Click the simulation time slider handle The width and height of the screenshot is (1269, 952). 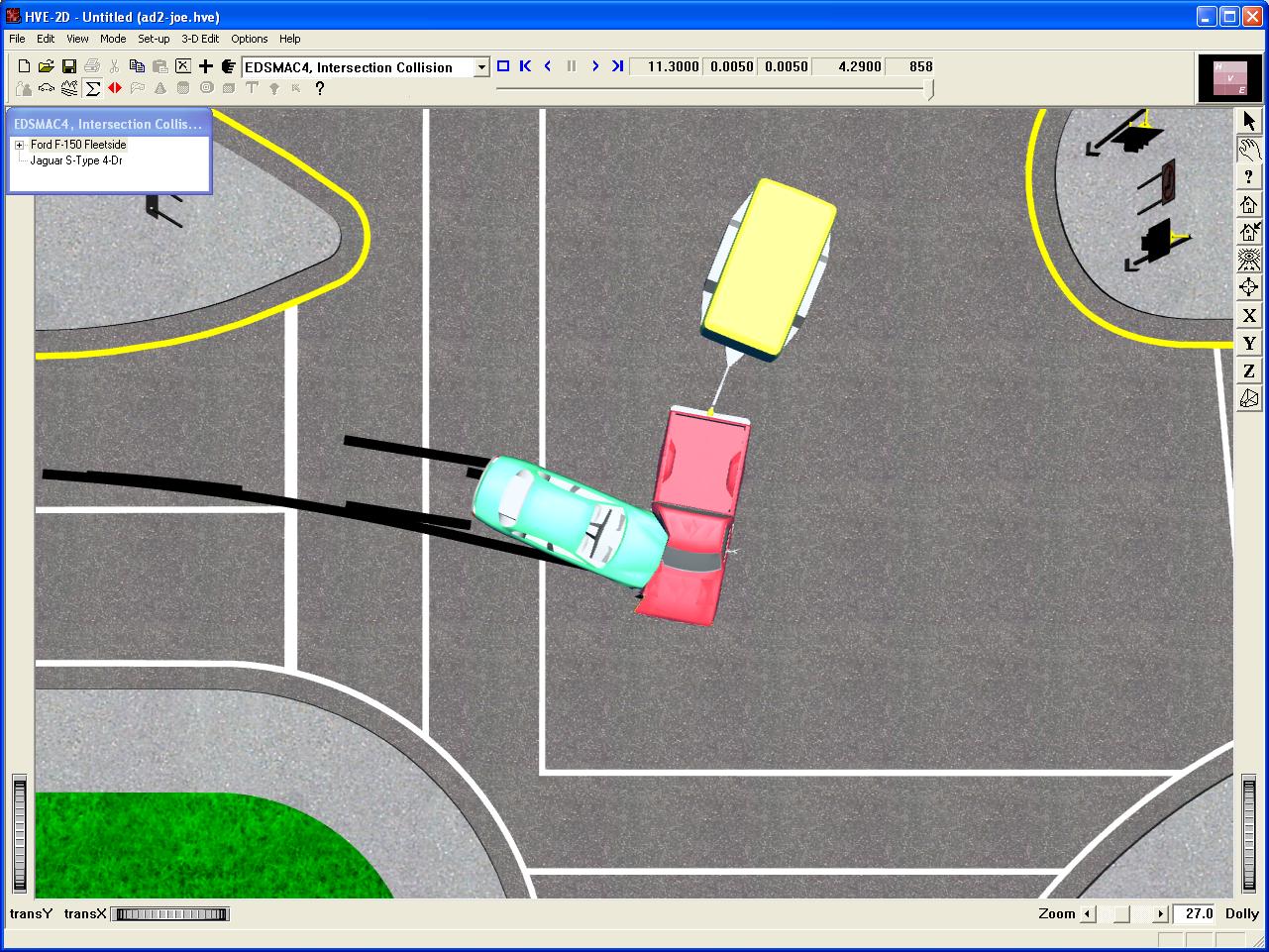(929, 89)
